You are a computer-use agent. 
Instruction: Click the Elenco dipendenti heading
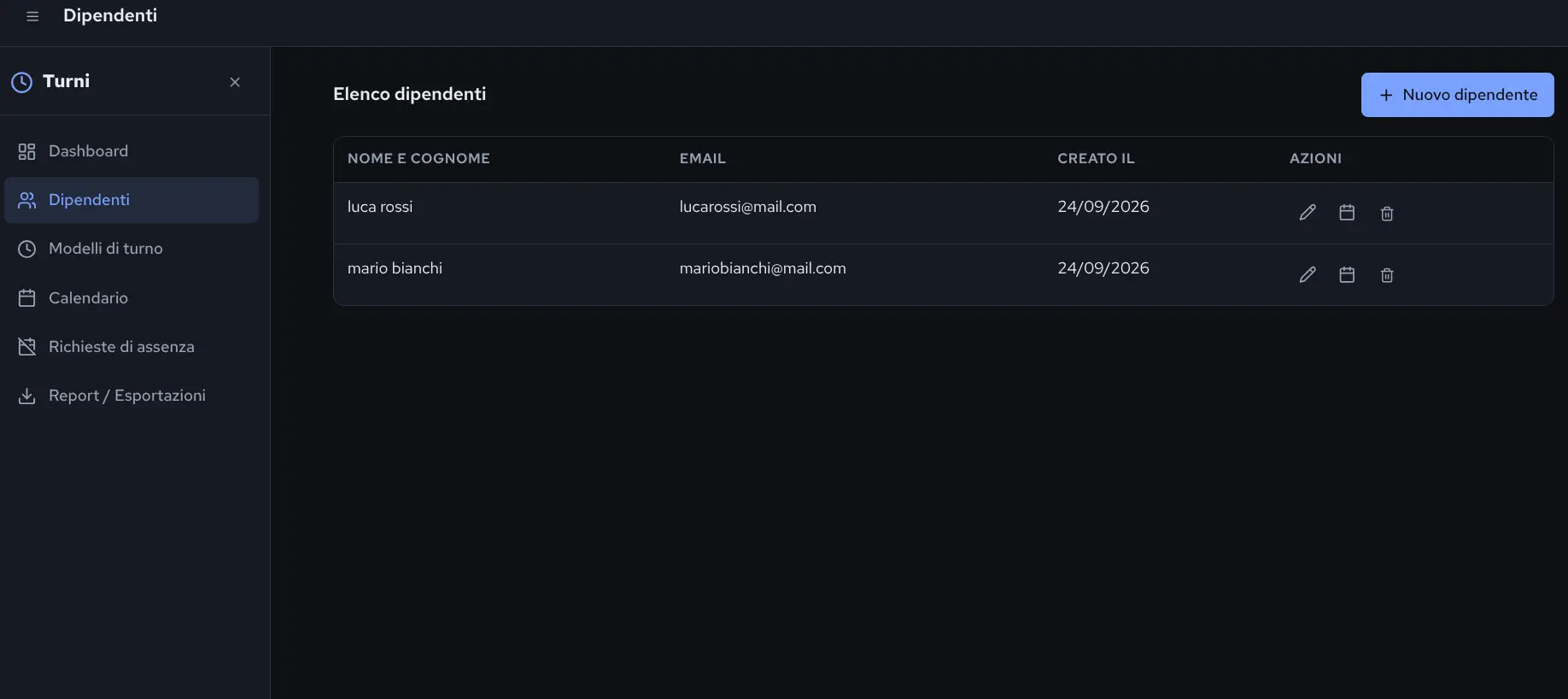tap(409, 94)
